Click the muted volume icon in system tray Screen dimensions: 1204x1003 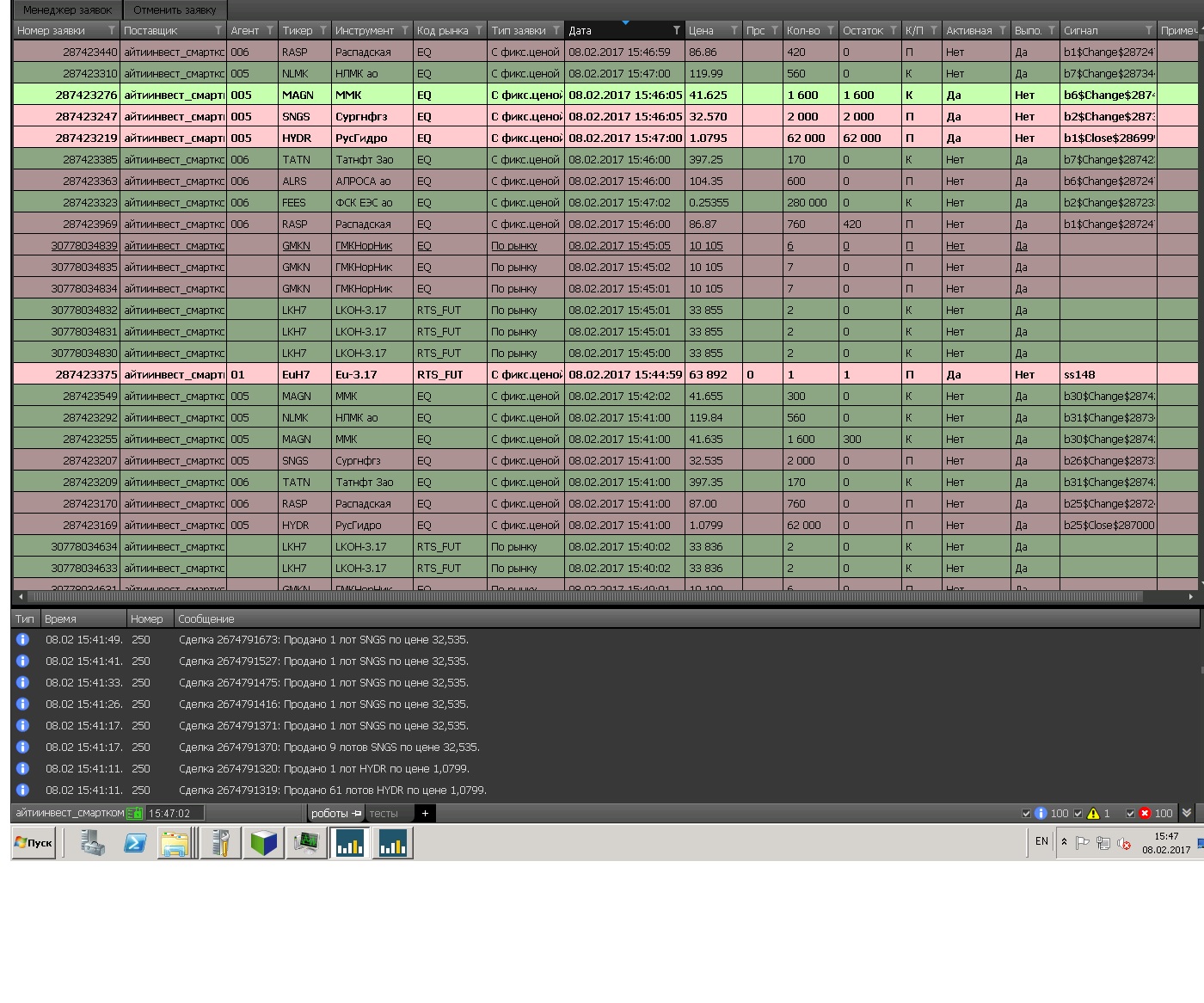click(x=1124, y=843)
